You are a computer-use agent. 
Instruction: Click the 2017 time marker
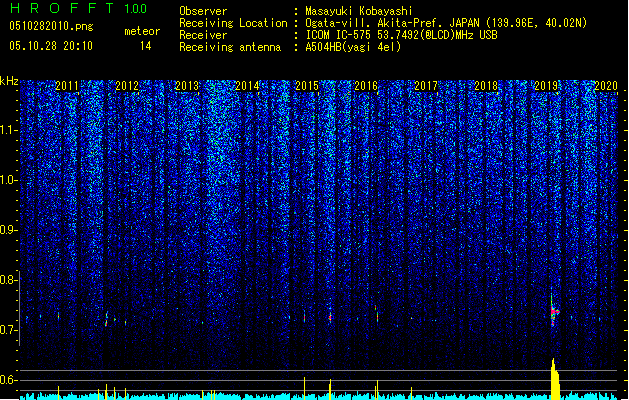coord(426,85)
